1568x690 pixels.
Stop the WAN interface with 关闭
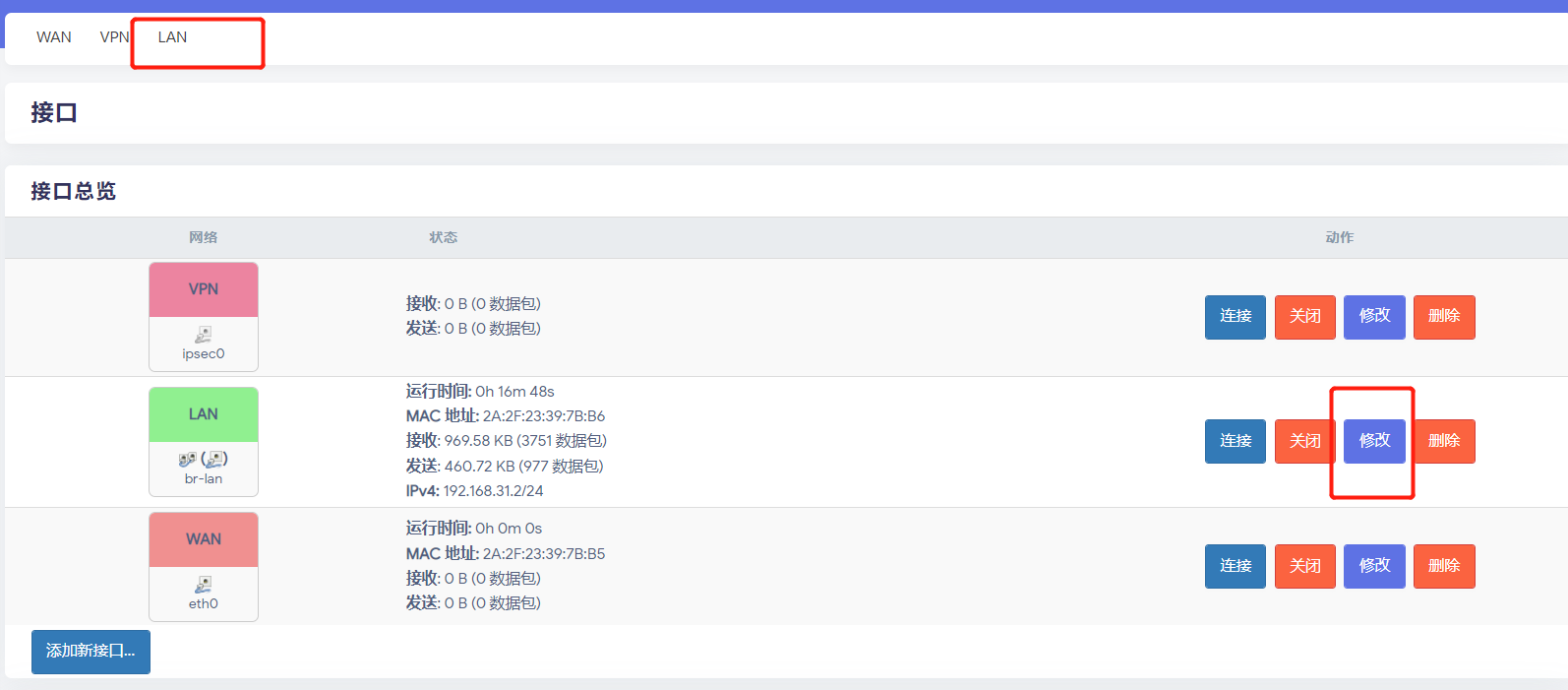point(1305,566)
